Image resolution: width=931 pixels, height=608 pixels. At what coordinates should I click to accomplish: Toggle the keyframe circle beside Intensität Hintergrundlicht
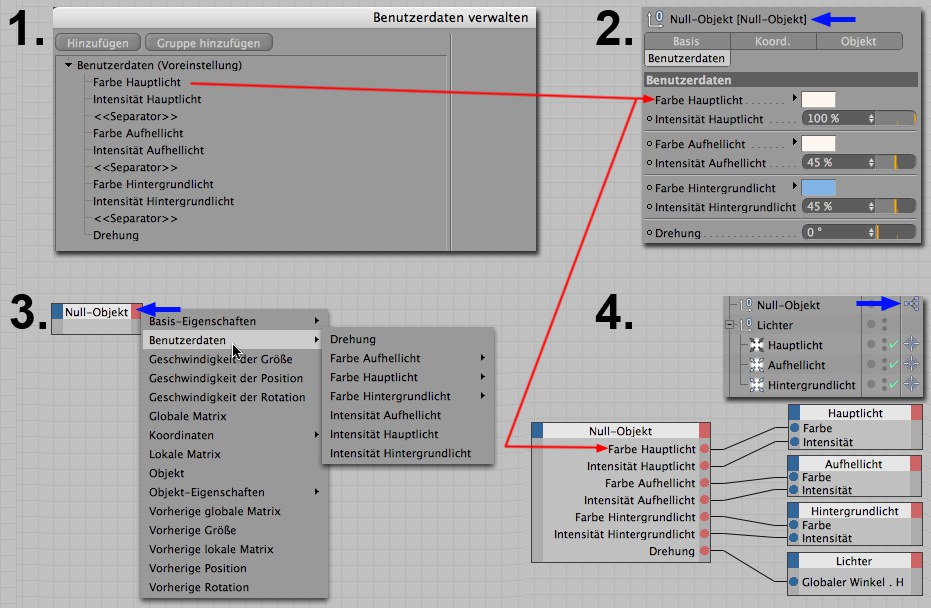[x=650, y=207]
